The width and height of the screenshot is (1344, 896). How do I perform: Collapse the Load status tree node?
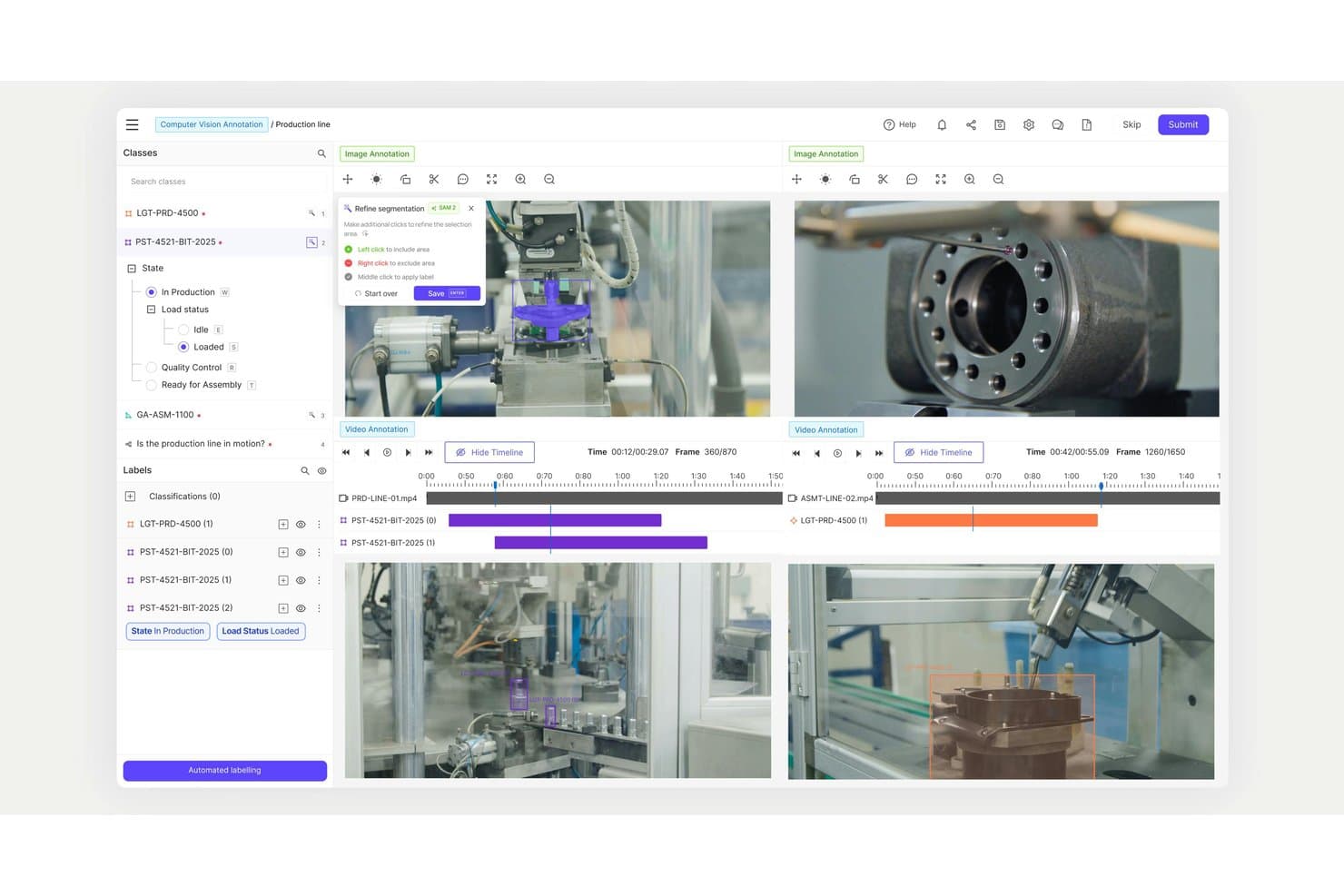151,310
